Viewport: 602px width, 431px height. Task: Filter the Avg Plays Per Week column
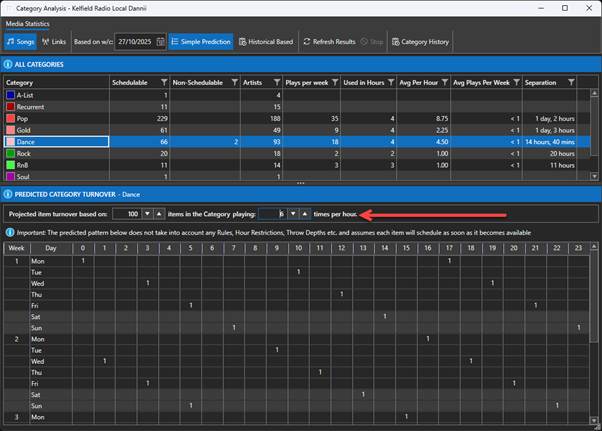[516, 83]
